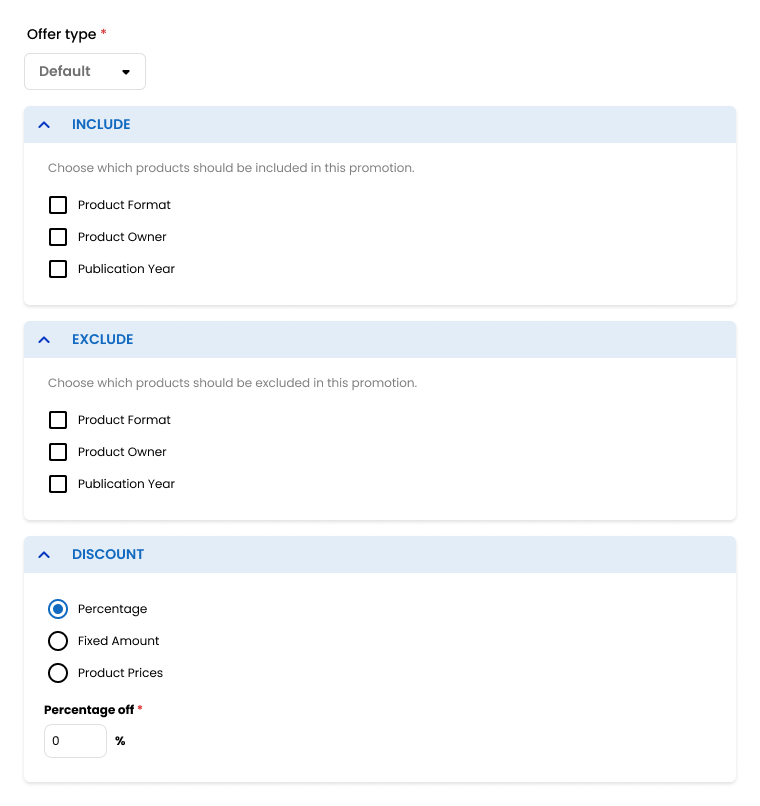
Task: Click the Product Prices label text
Action: 120,673
